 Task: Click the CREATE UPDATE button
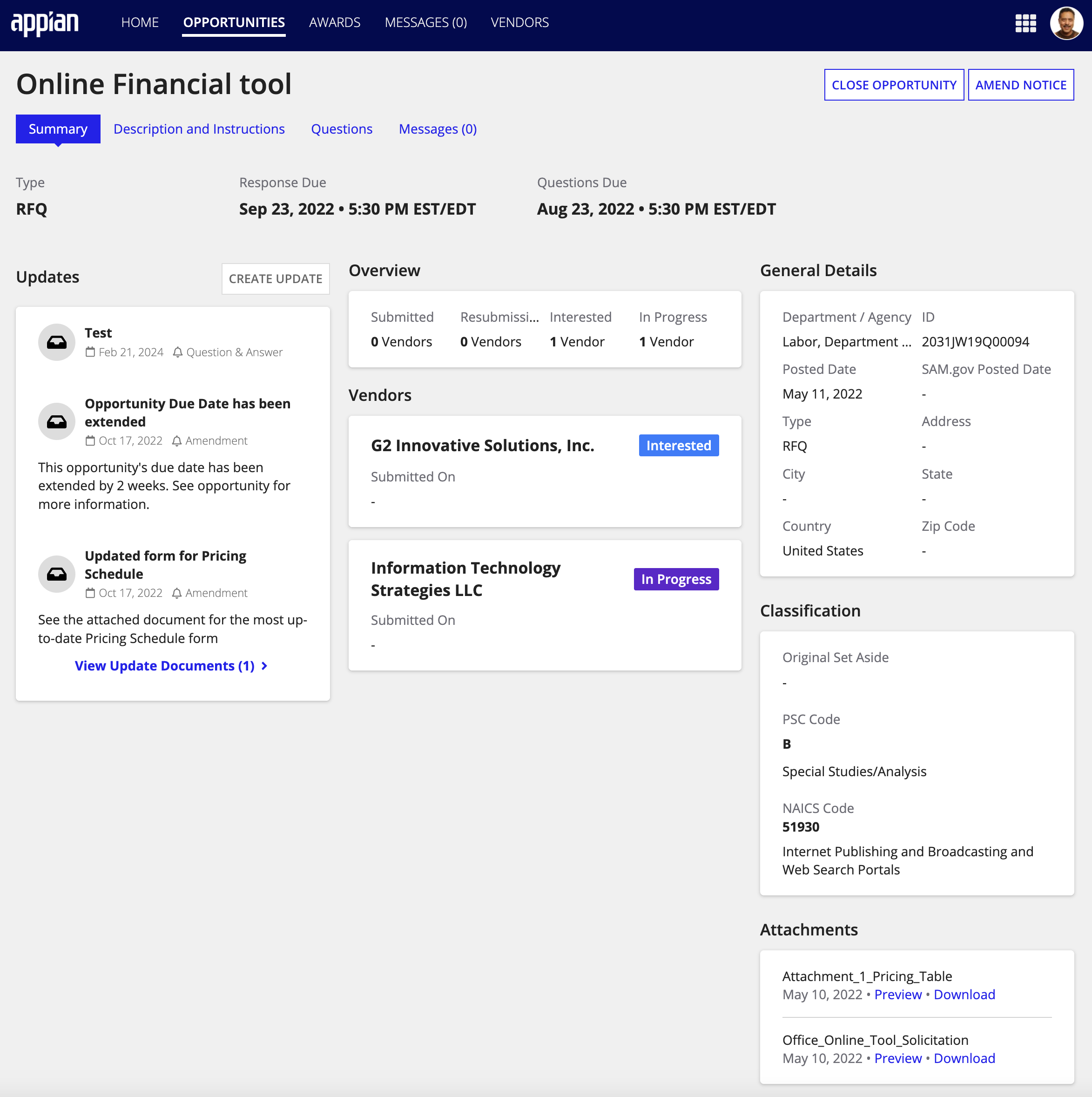(x=275, y=279)
